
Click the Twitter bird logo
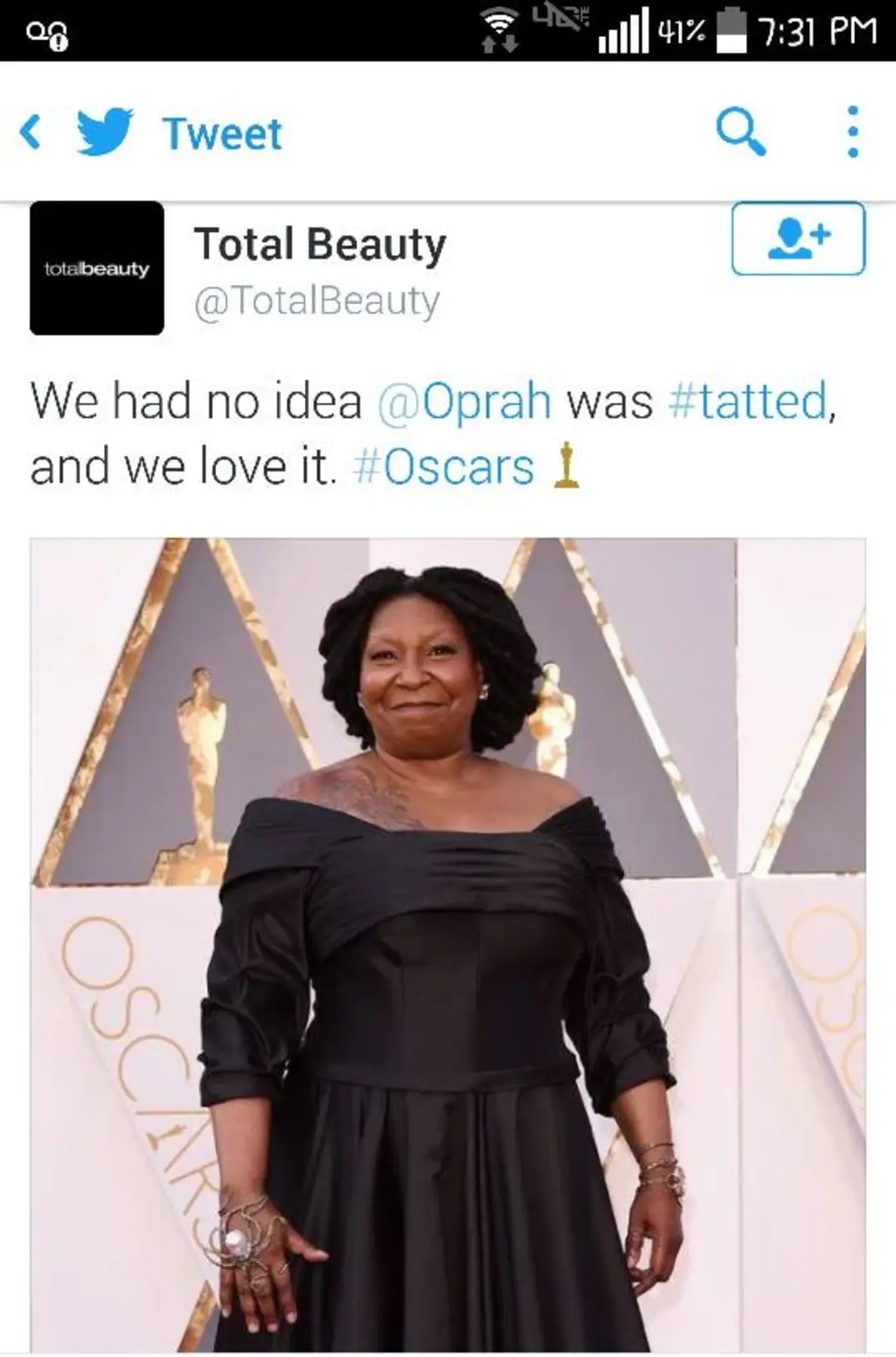pos(106,132)
